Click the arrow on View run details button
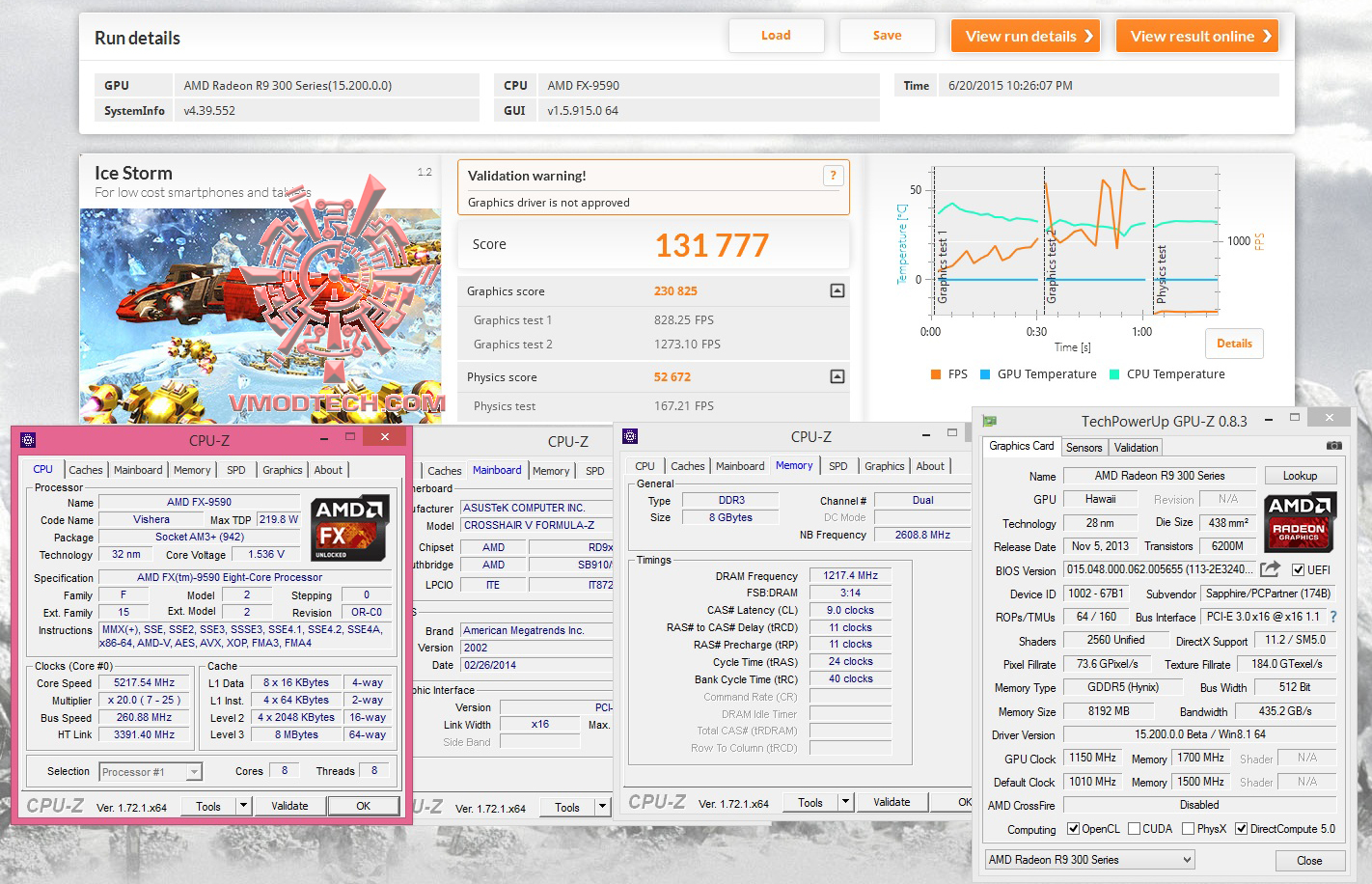 coord(1088,36)
